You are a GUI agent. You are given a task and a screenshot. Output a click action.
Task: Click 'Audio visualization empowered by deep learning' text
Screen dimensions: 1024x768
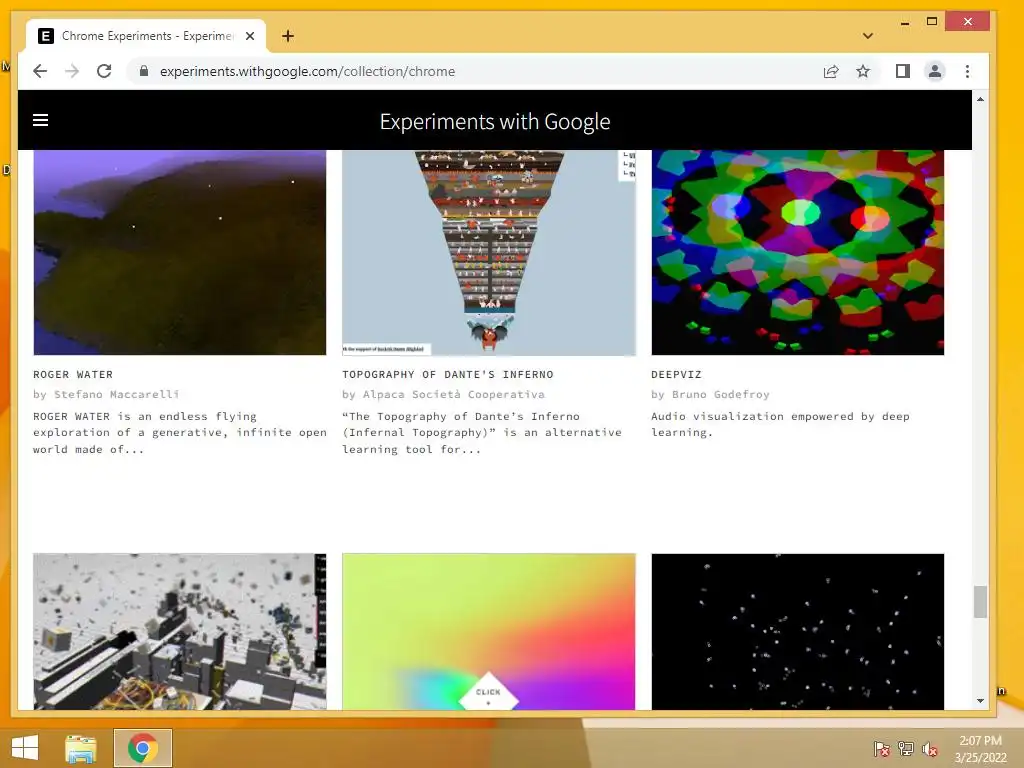click(780, 424)
